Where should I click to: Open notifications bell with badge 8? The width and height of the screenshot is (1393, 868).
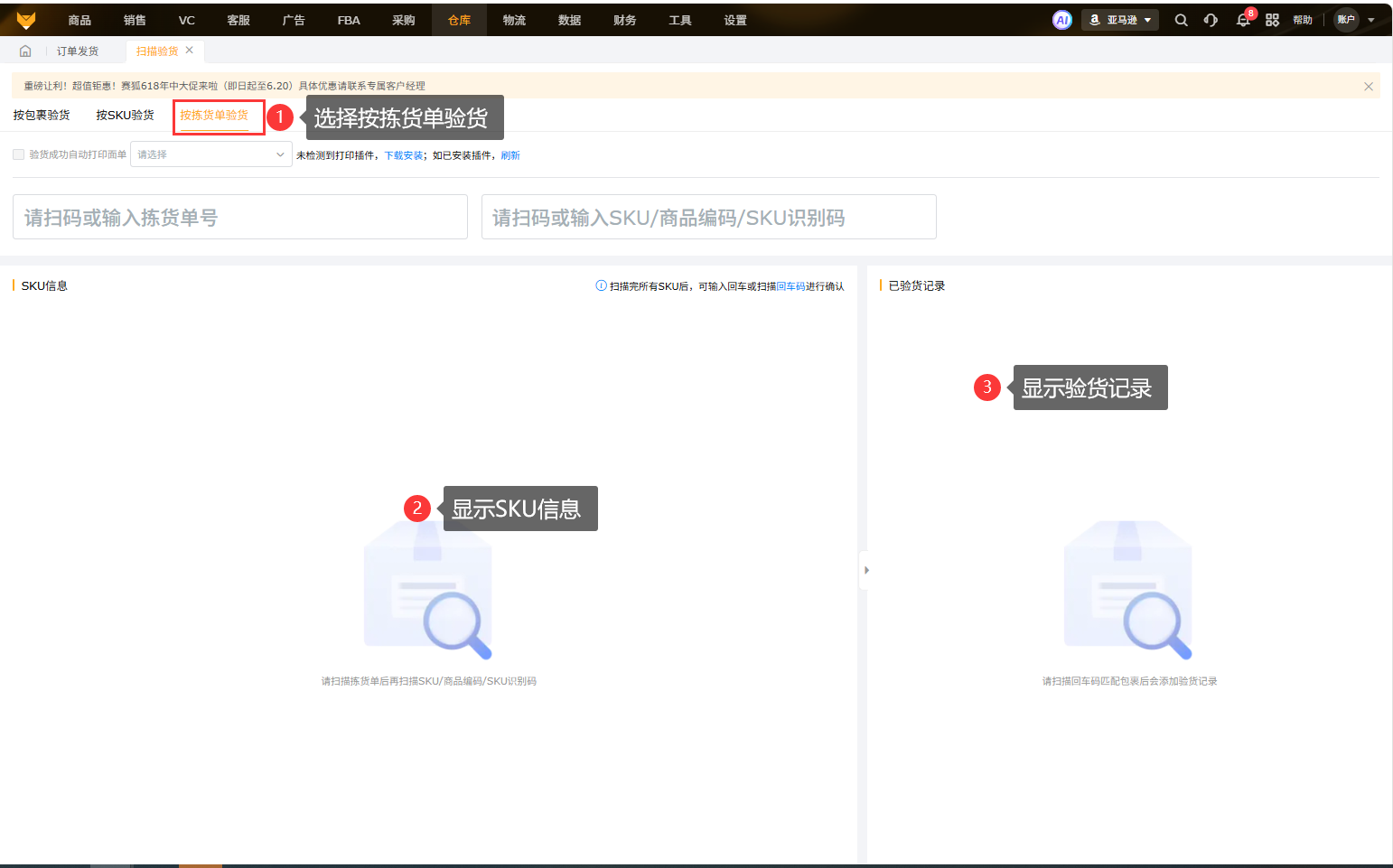click(x=1243, y=20)
